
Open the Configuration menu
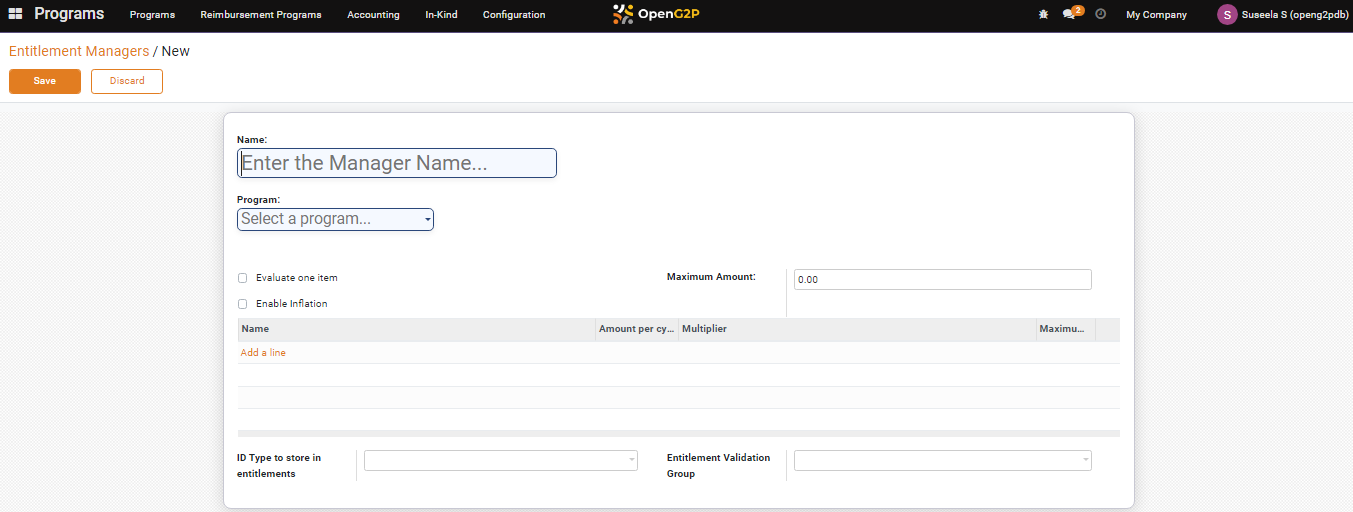[514, 15]
